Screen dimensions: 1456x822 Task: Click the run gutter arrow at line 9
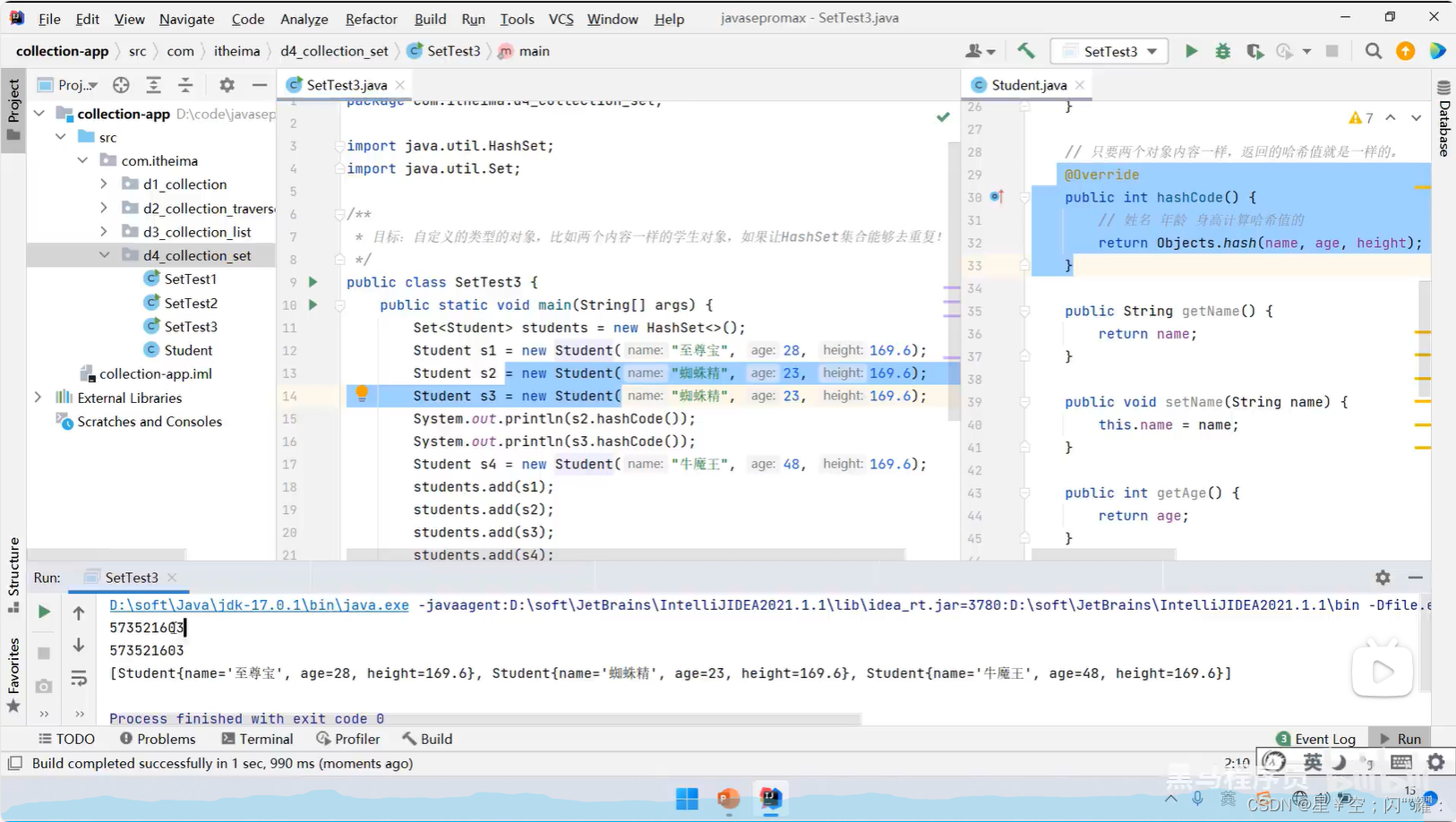coord(313,282)
